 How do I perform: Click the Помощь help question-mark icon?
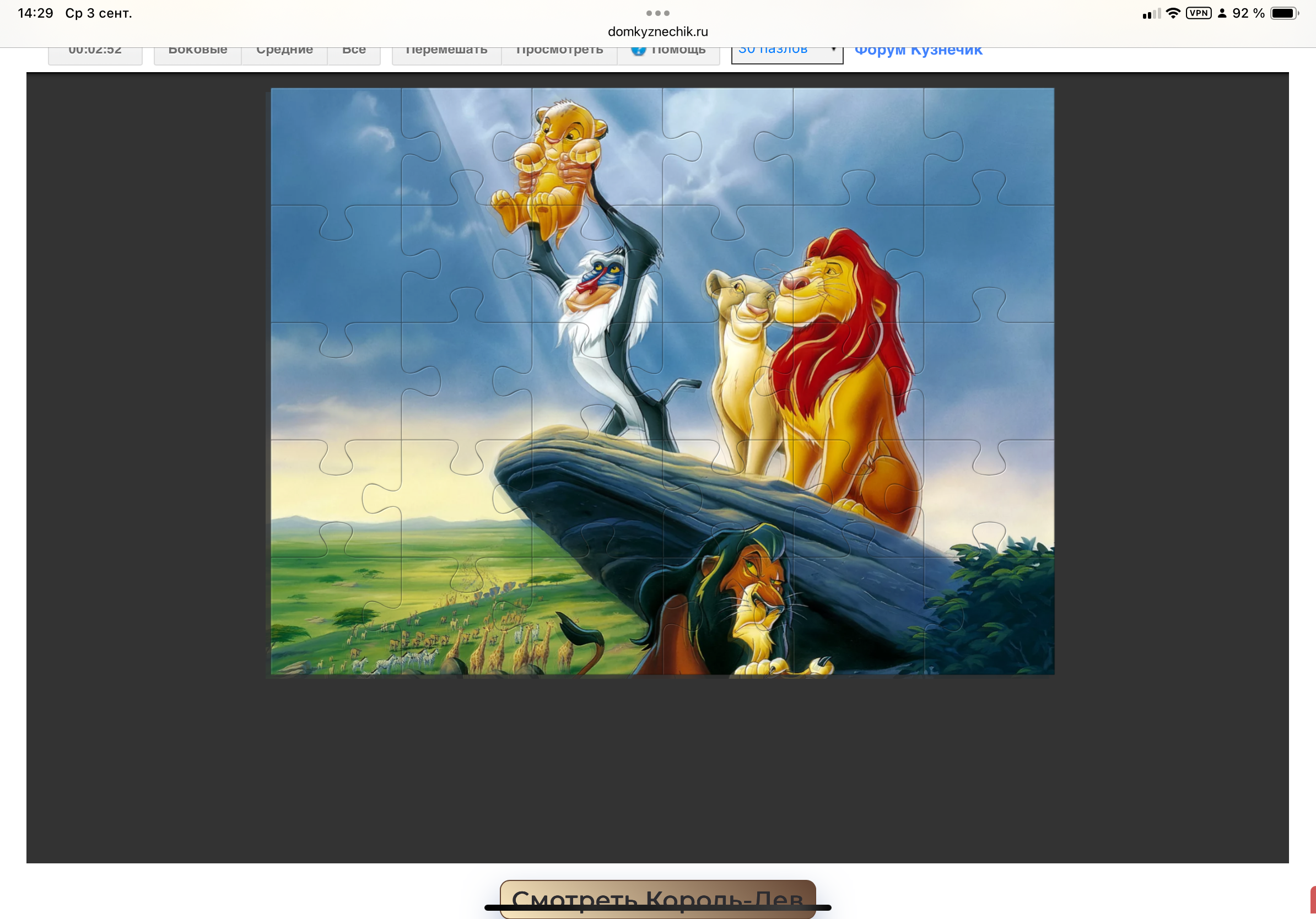638,52
